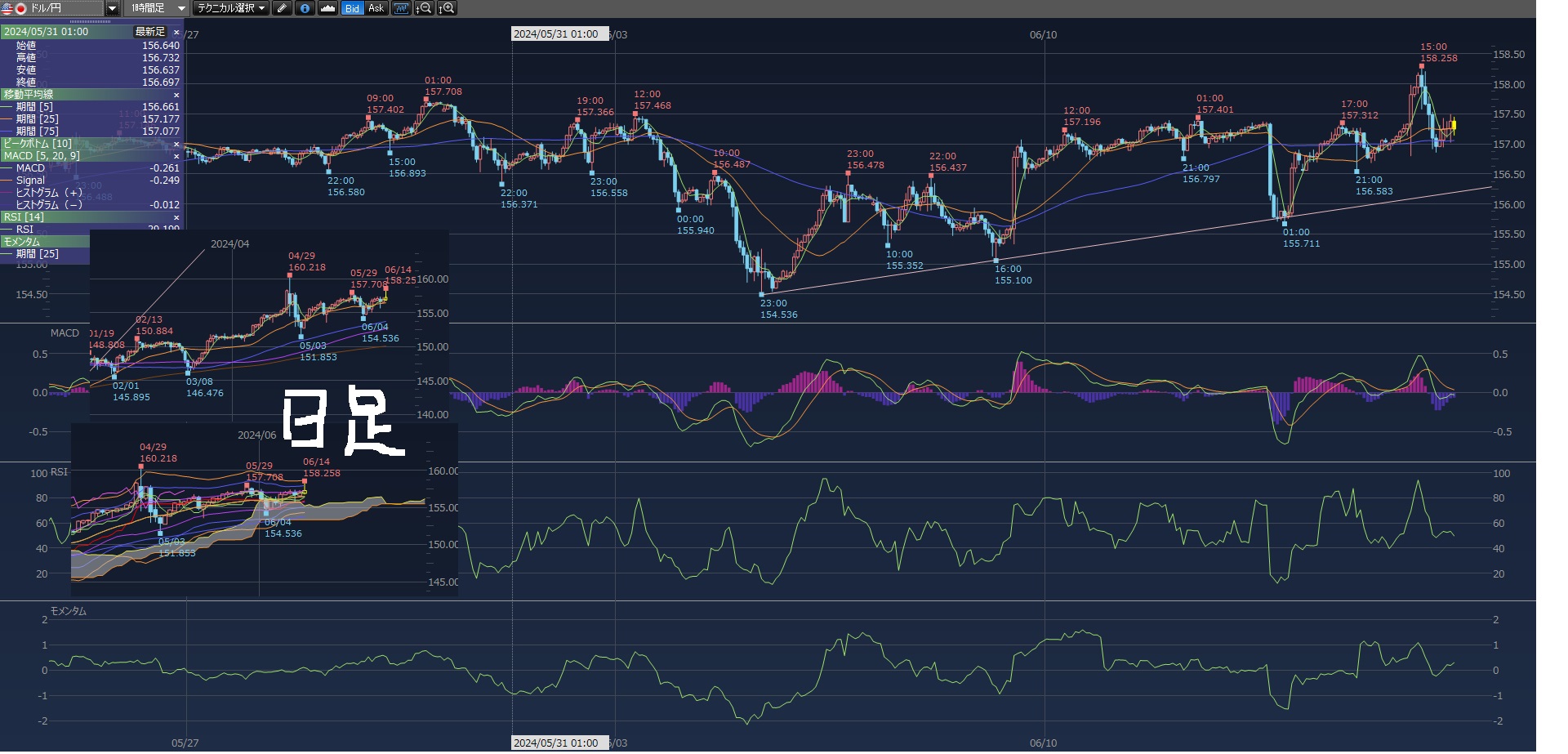1568x754 pixels.
Task: Click the blue information icon
Action: (x=305, y=8)
